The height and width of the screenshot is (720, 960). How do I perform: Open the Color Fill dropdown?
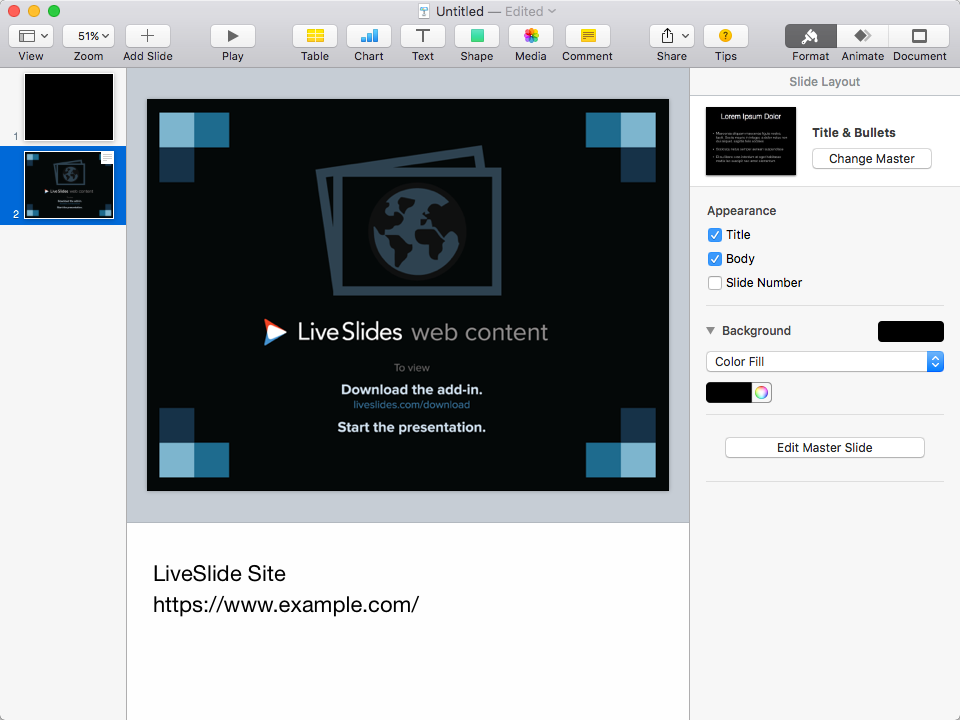coord(825,362)
